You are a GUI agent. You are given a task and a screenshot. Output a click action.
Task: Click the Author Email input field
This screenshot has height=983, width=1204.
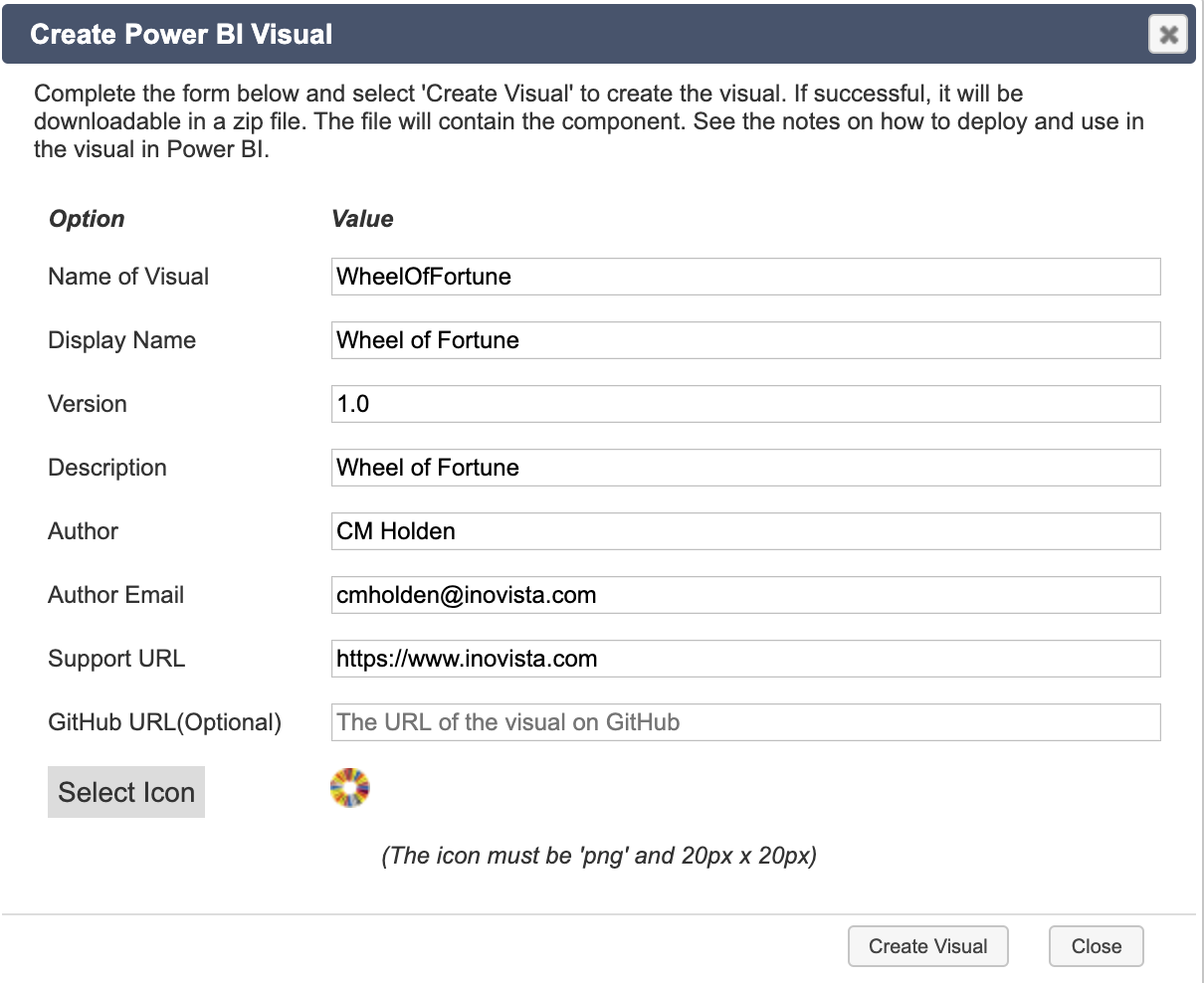tap(745, 595)
